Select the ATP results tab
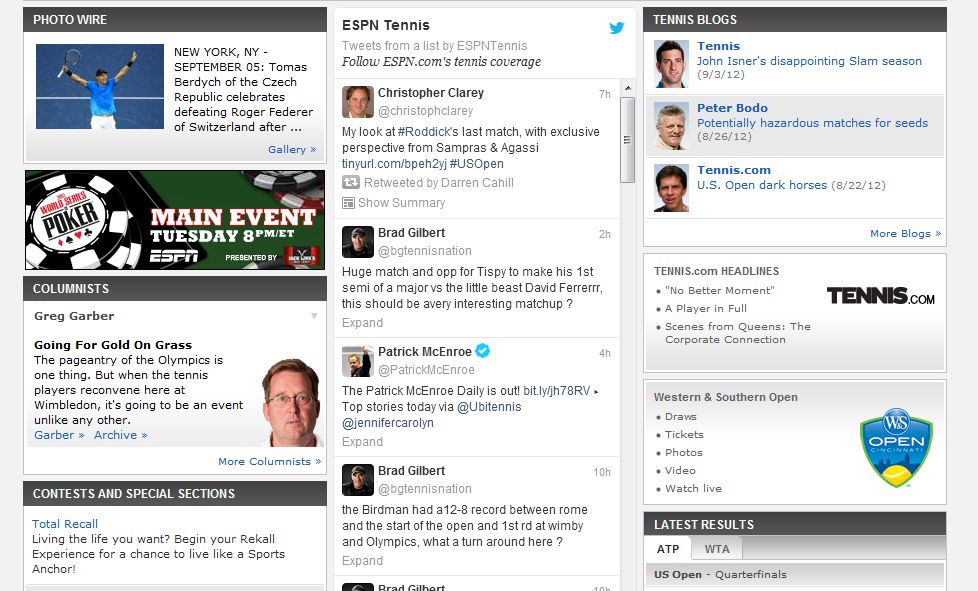Image resolution: width=978 pixels, height=591 pixels. (667, 549)
